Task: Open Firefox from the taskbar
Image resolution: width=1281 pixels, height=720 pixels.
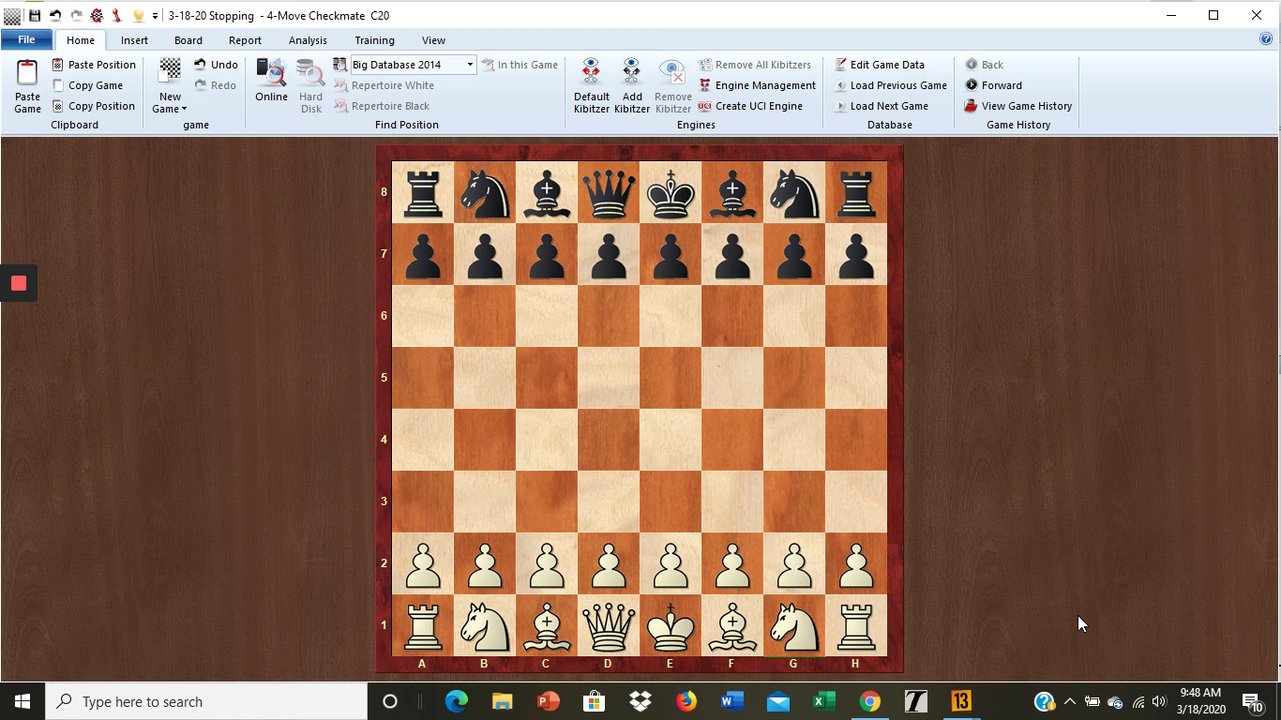Action: 686,701
